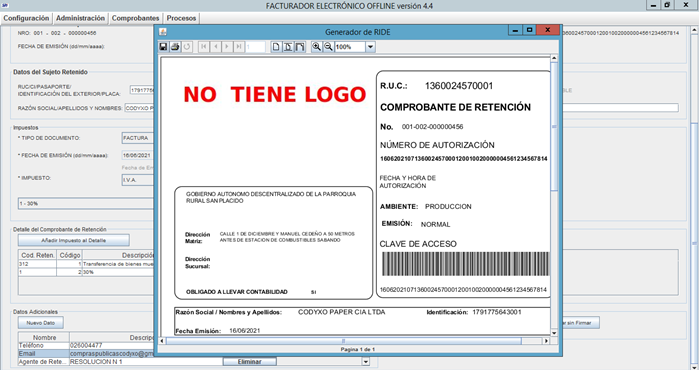Open the Procesos menu
Viewport: 699px width, 370px height.
[x=181, y=18]
